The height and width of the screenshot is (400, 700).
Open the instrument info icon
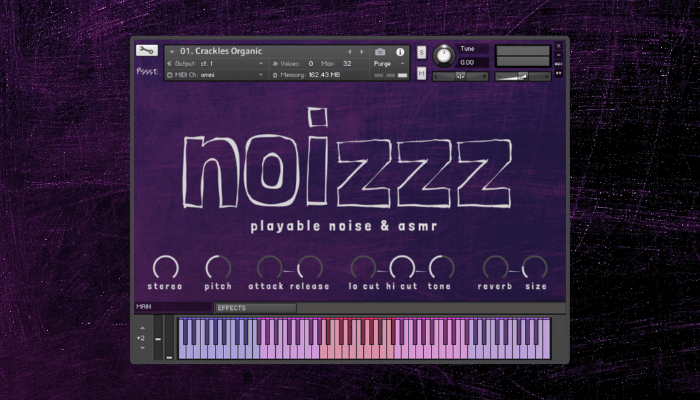(x=400, y=51)
